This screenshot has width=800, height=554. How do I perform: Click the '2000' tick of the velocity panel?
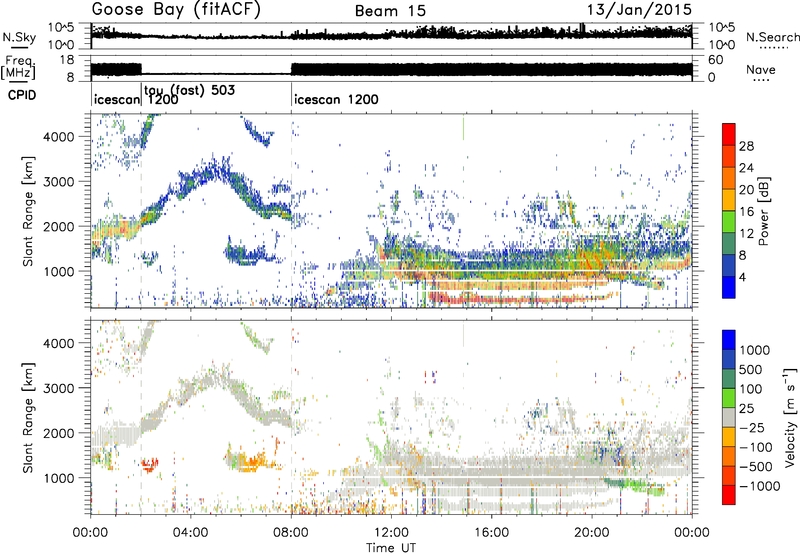[x=60, y=433]
